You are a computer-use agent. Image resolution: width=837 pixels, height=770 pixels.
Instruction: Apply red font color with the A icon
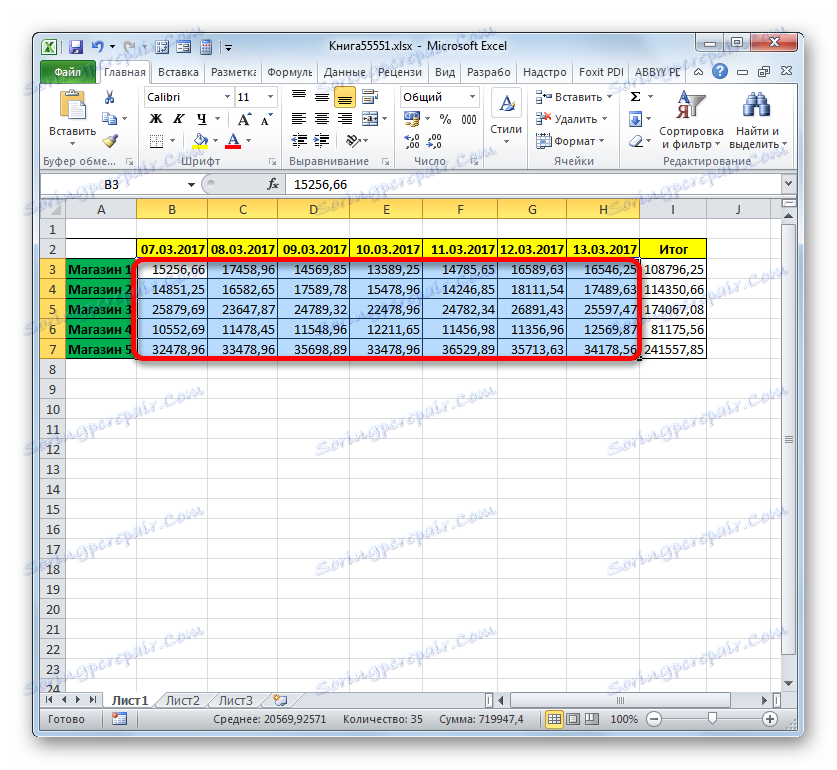pyautogui.click(x=233, y=141)
